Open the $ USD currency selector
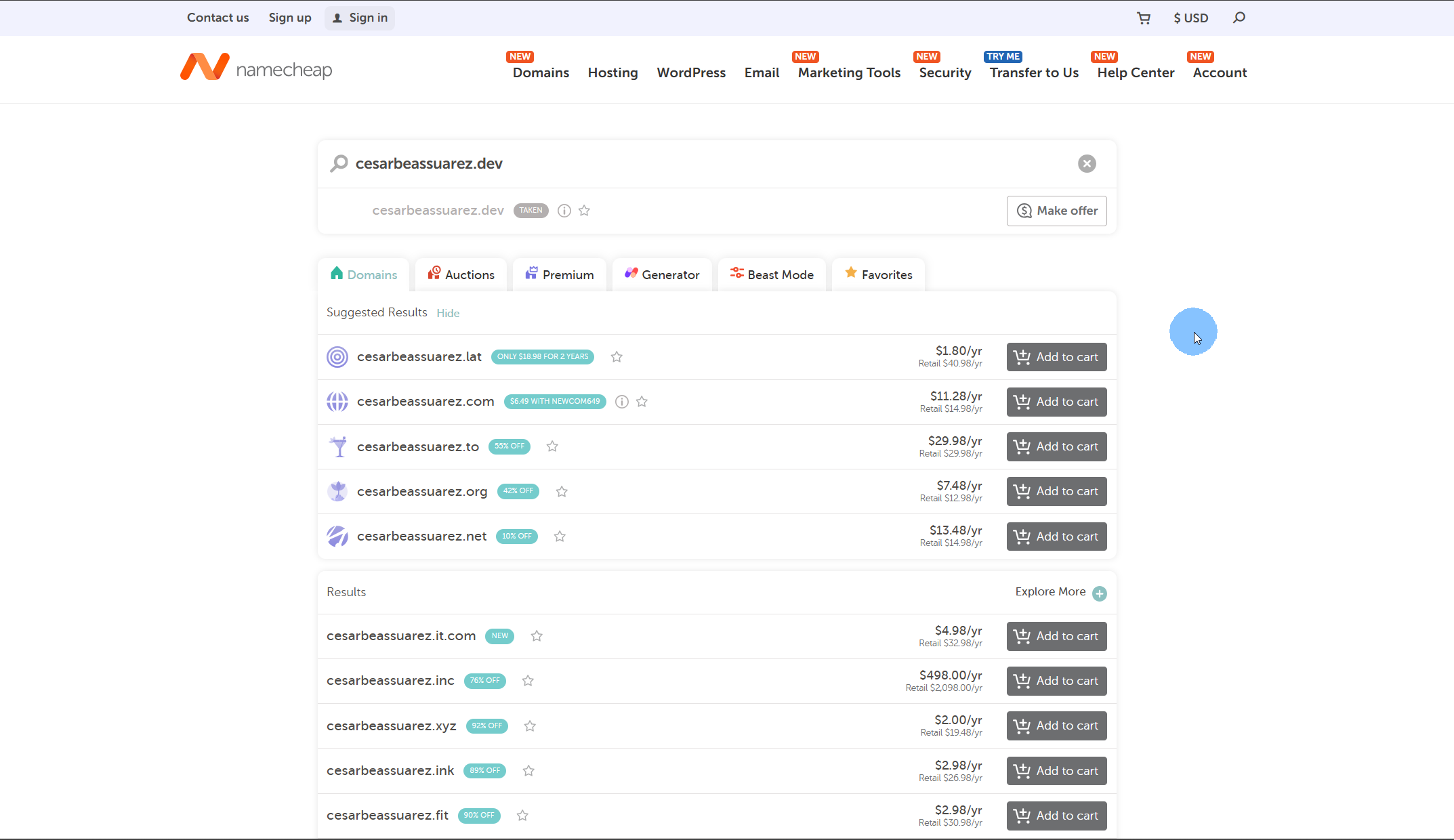Viewport: 1454px width, 840px height. click(x=1190, y=18)
